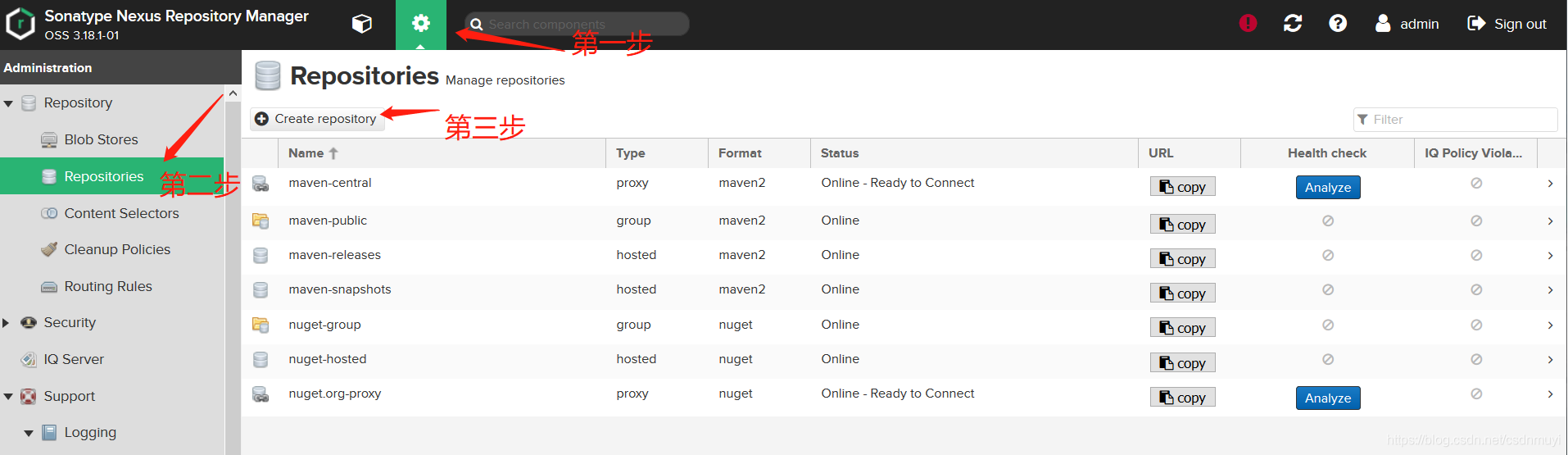
Task: Sort by the Format column header
Action: point(759,153)
